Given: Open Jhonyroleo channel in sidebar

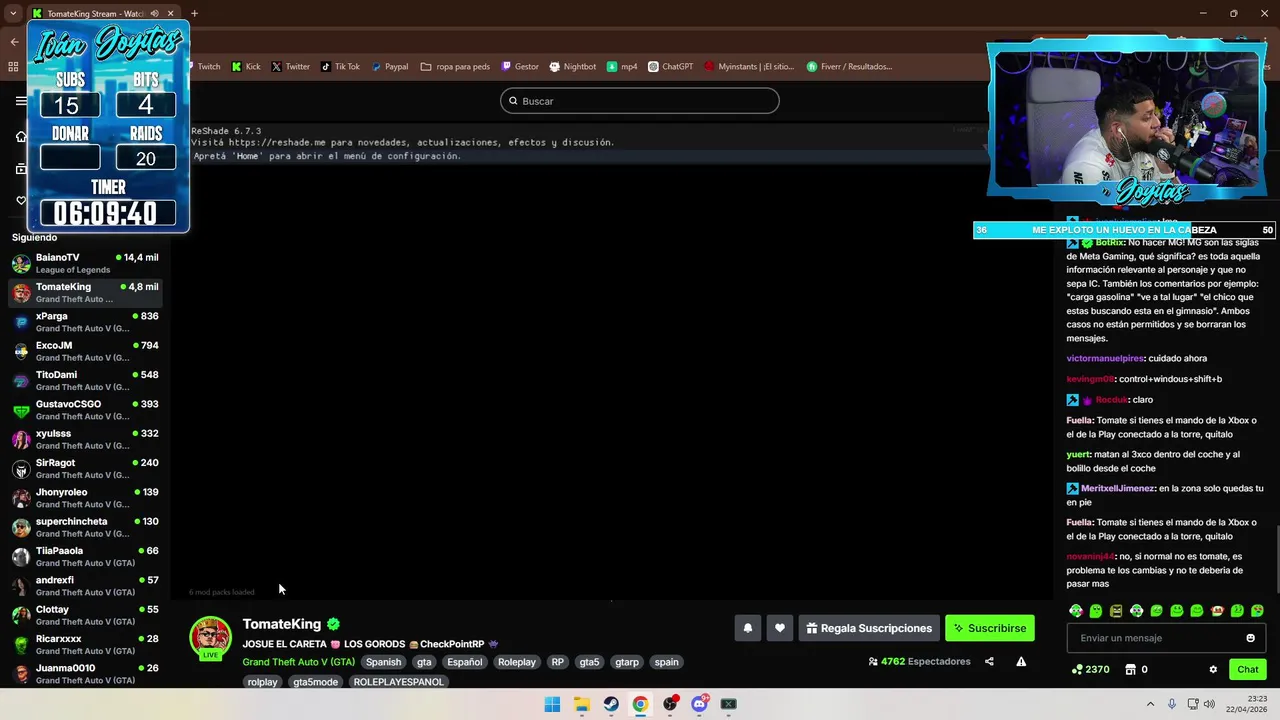Looking at the screenshot, I should pos(85,497).
